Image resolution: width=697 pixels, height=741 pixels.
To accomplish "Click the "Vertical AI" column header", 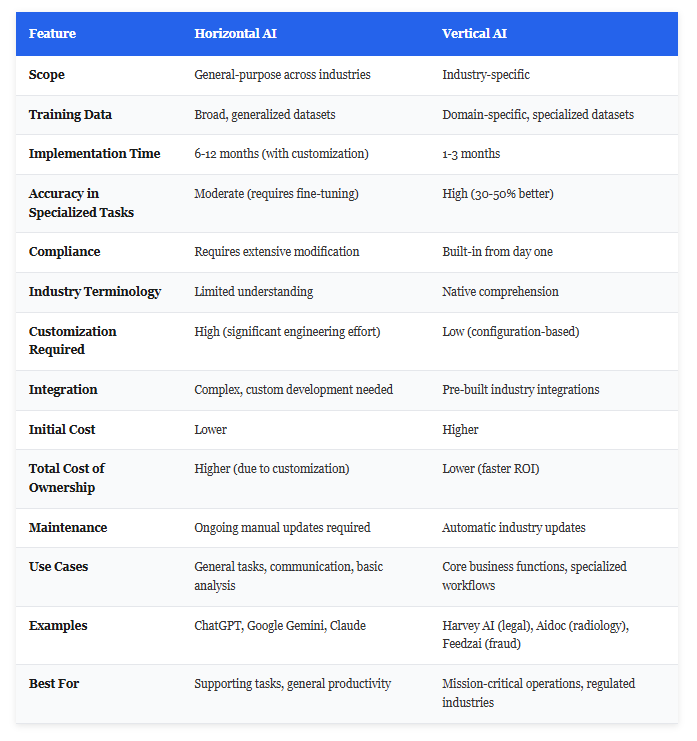I will [x=474, y=34].
